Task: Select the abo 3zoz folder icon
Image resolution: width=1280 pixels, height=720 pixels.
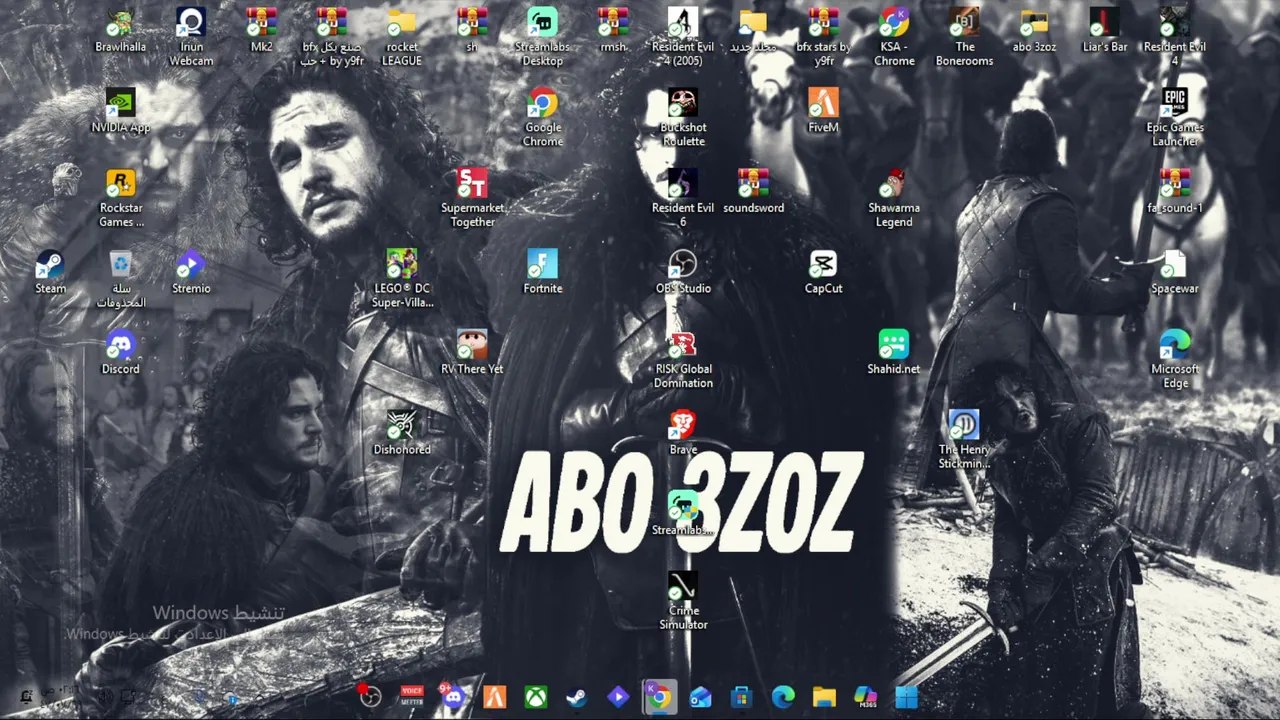Action: pyautogui.click(x=1034, y=30)
